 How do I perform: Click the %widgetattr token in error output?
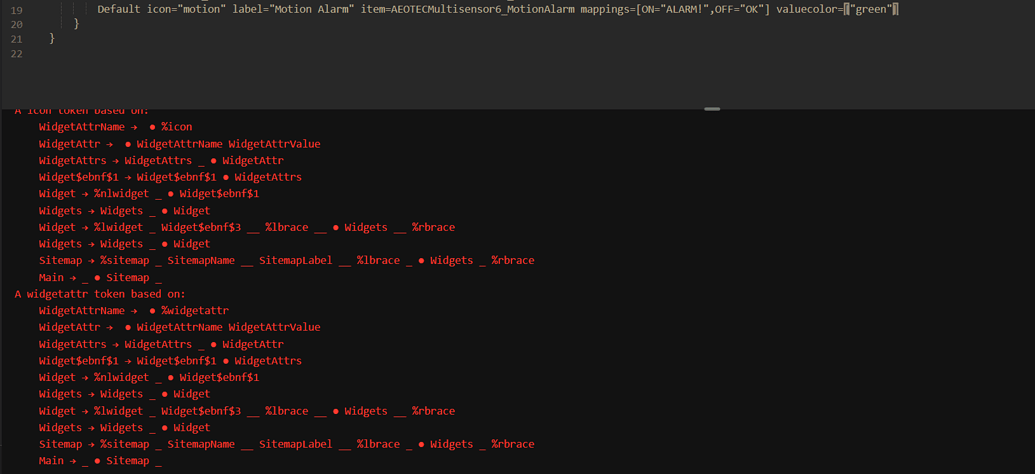195,311
